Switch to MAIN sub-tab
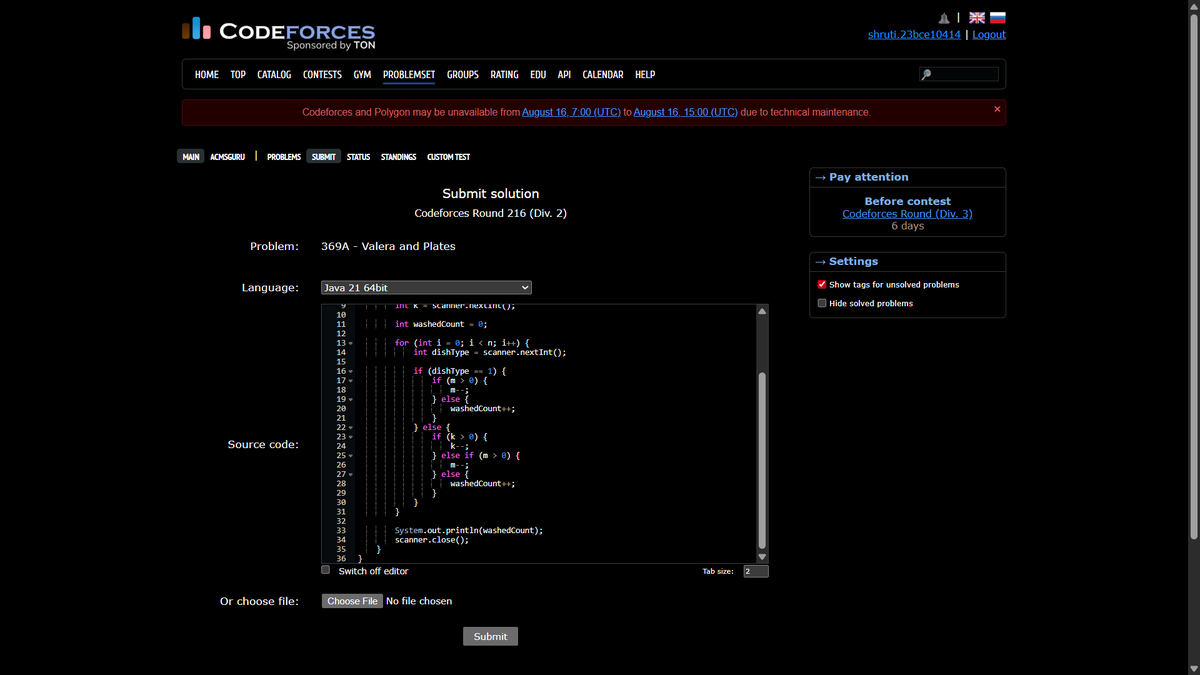Image resolution: width=1200 pixels, height=675 pixels. pos(190,157)
